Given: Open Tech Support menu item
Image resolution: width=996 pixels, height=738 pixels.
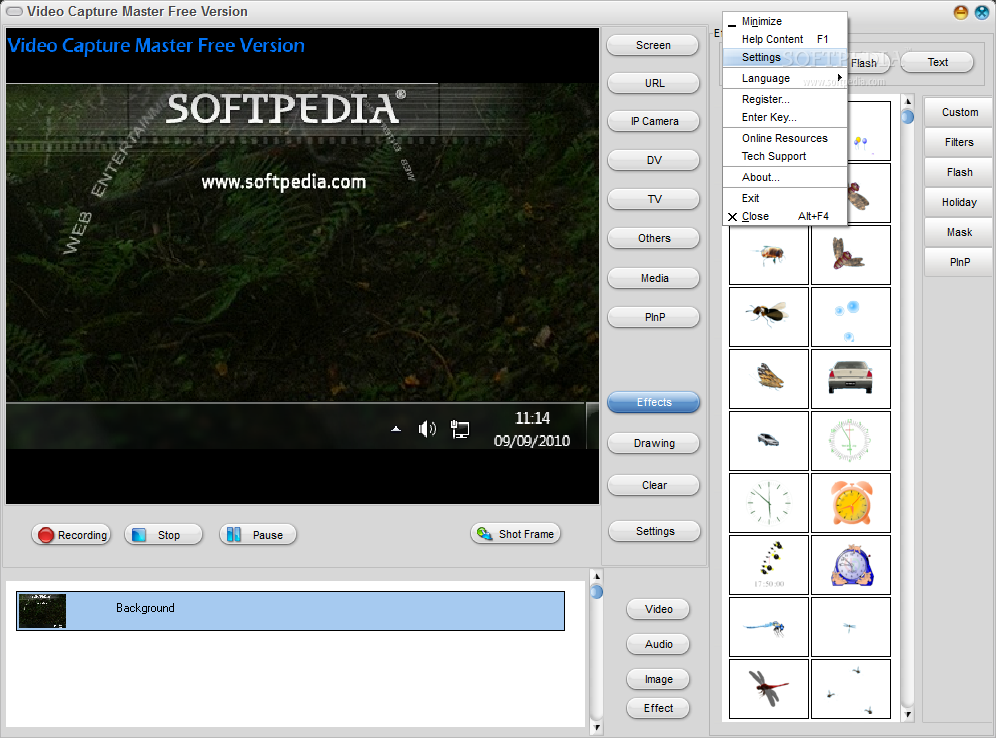Looking at the screenshot, I should pos(785,156).
